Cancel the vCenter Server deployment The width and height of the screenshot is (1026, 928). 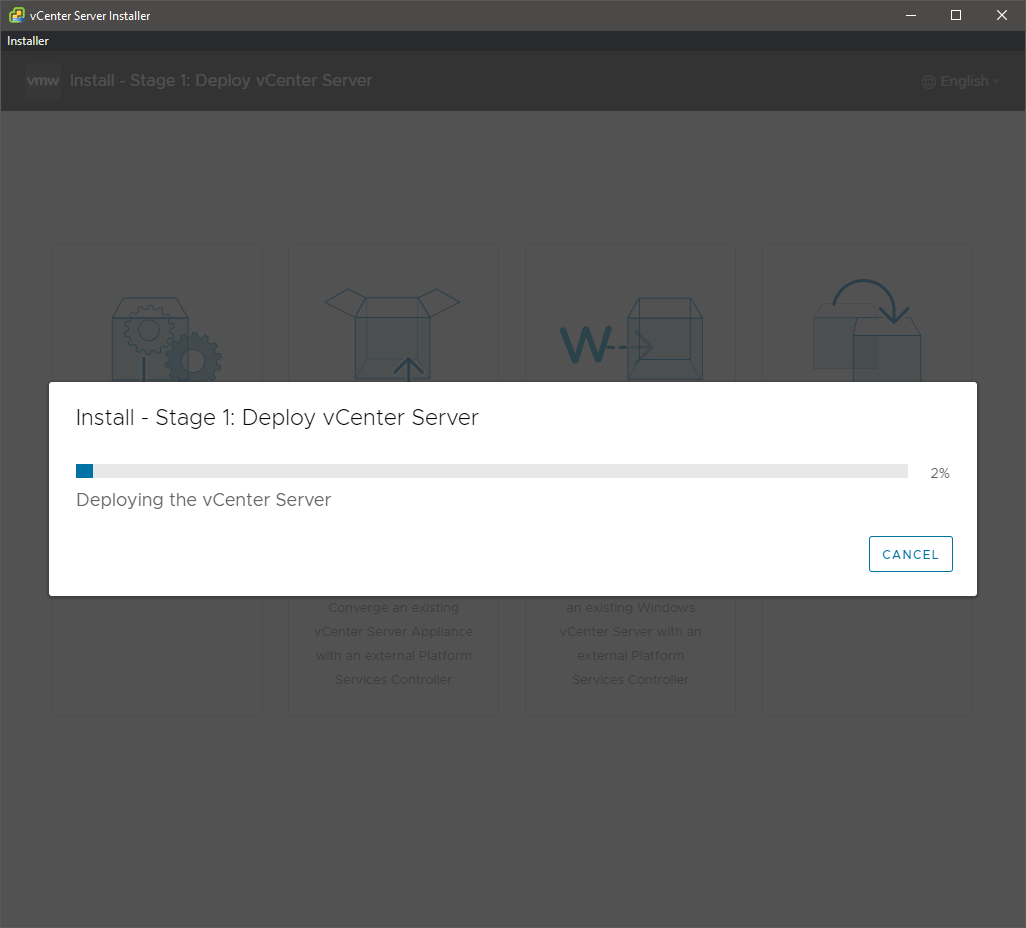coord(910,554)
